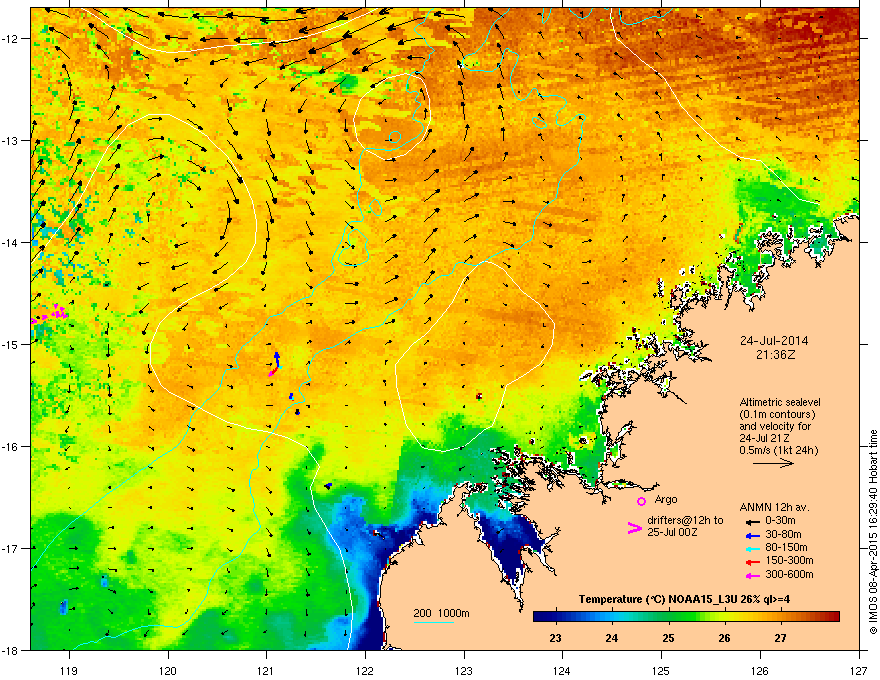Click the 0.5m/s (1kt 24h) text

click(x=778, y=450)
